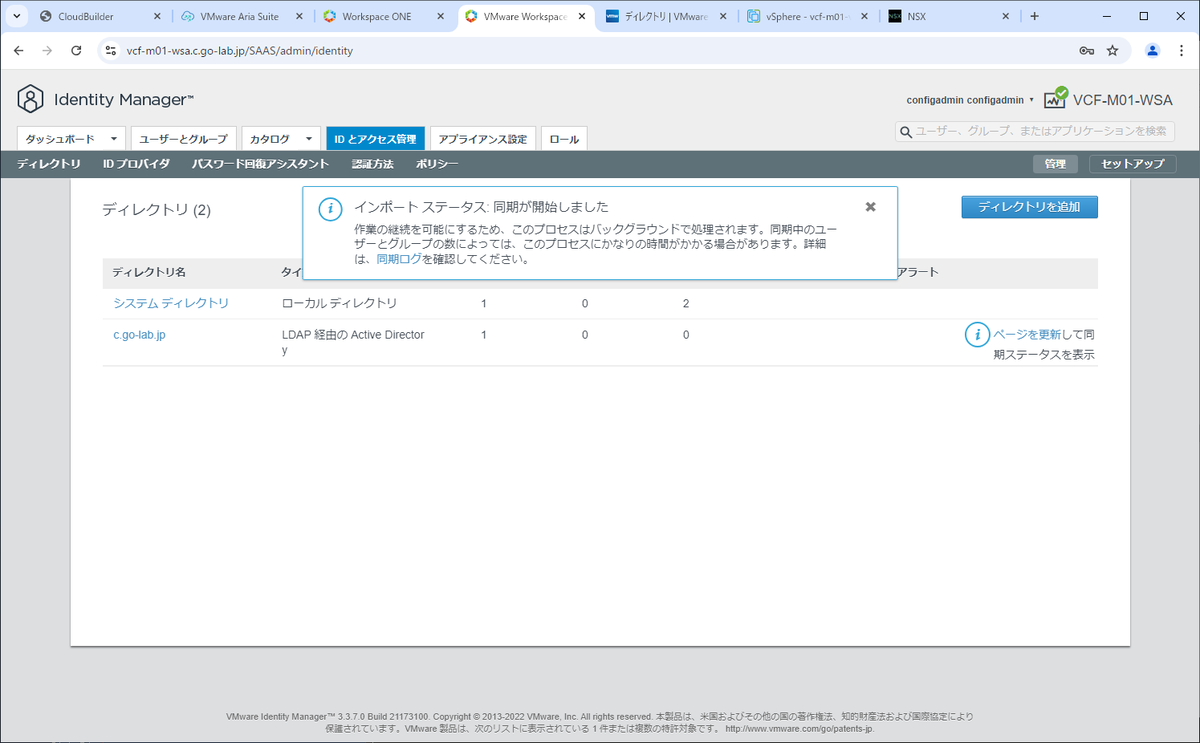The width and height of the screenshot is (1200, 743).
Task: Click the user, group, application search field
Action: click(x=1037, y=132)
